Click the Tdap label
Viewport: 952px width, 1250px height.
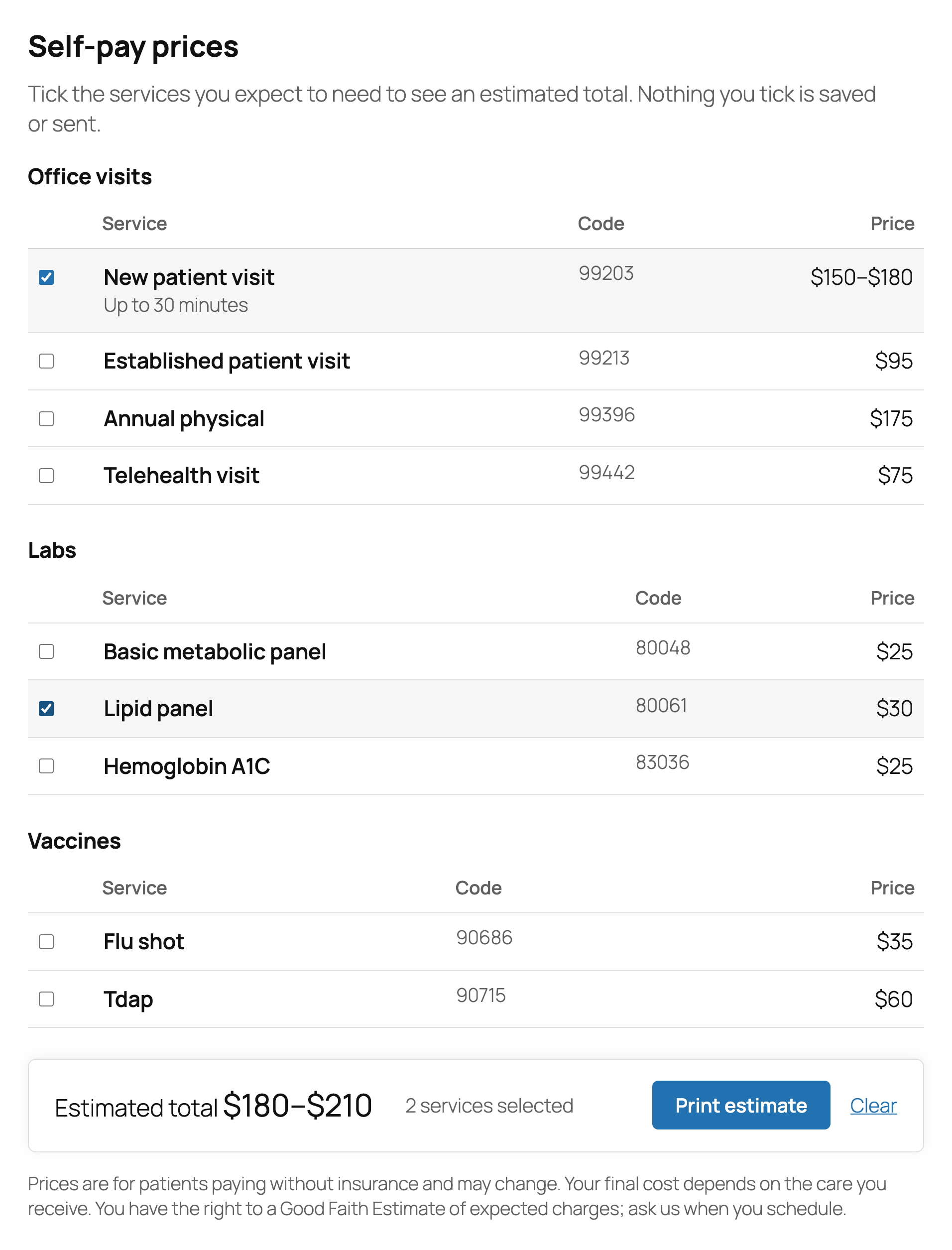[x=128, y=1000]
